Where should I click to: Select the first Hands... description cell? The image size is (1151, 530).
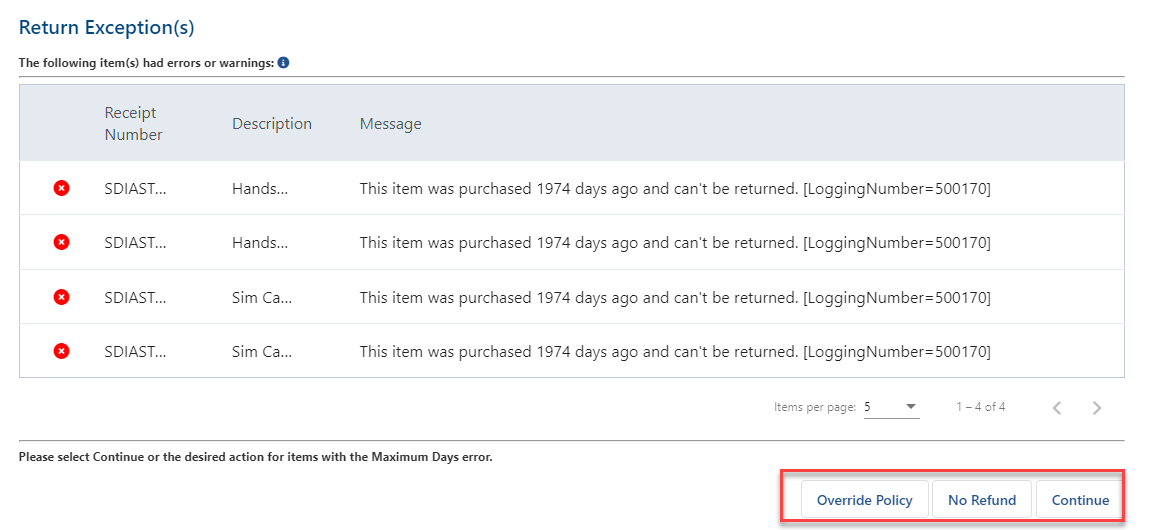pyautogui.click(x=260, y=189)
